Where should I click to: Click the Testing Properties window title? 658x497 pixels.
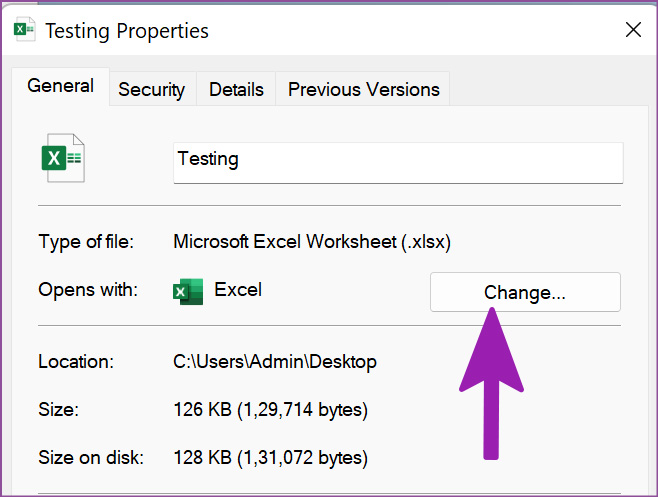coord(127,31)
